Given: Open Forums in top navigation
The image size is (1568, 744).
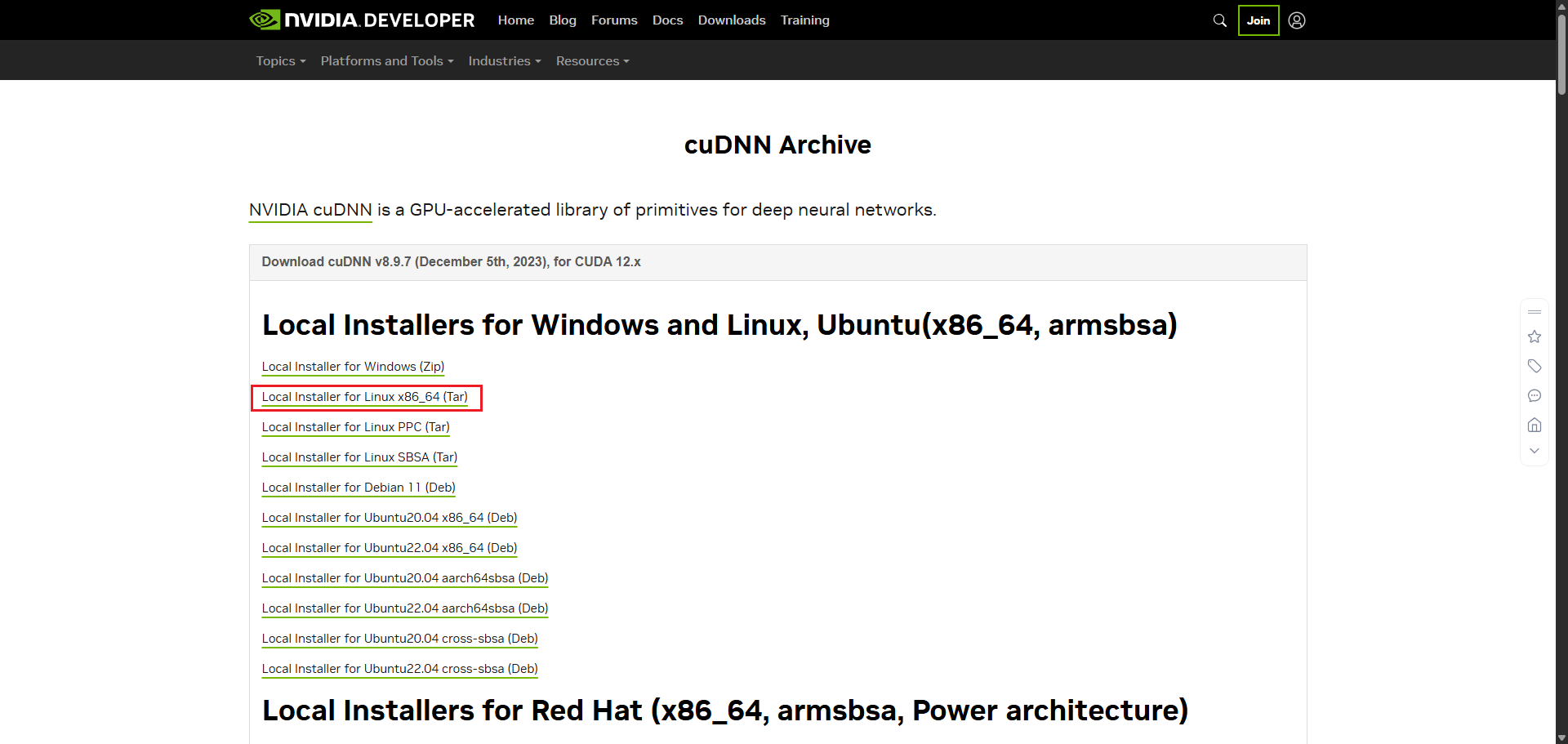Looking at the screenshot, I should (x=614, y=20).
